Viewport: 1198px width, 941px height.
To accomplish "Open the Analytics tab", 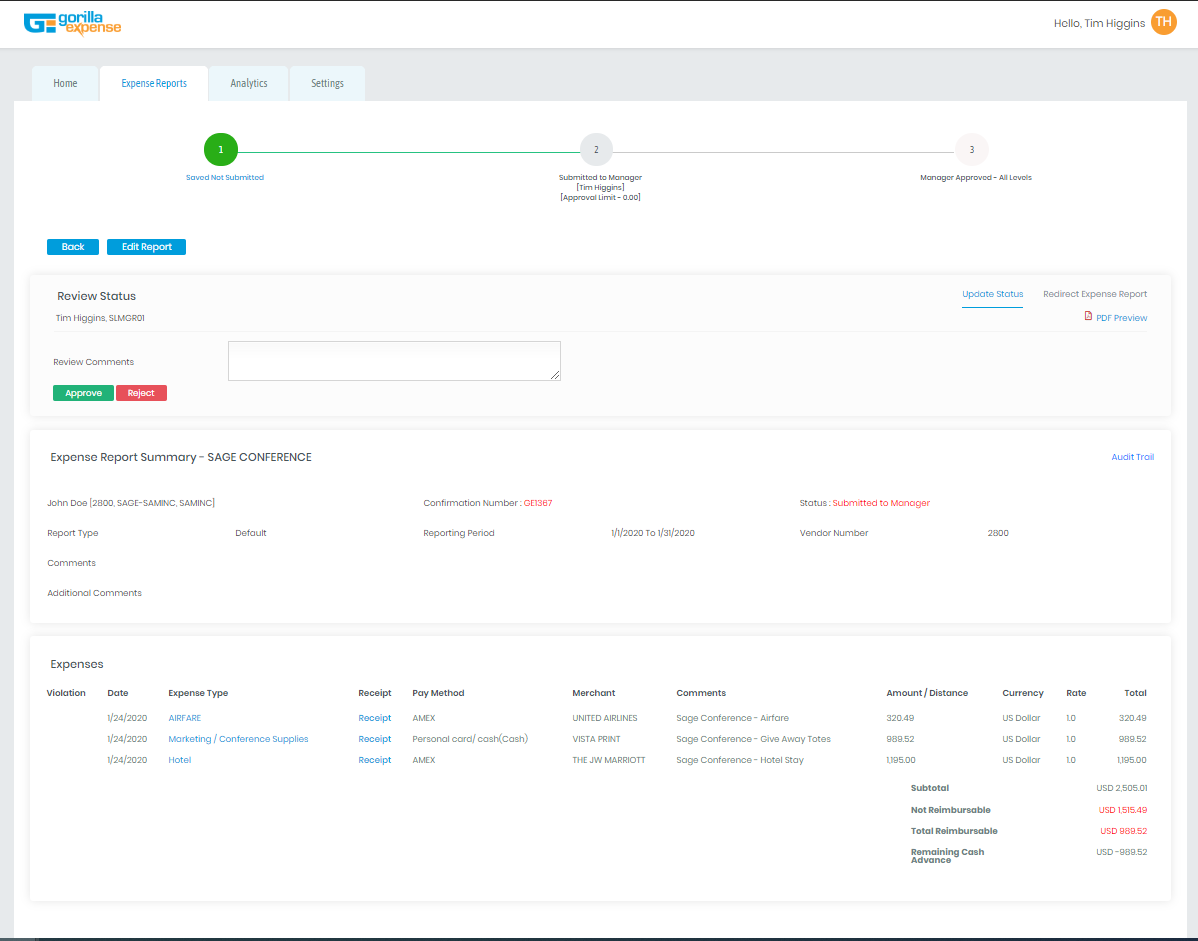I will click(x=248, y=83).
